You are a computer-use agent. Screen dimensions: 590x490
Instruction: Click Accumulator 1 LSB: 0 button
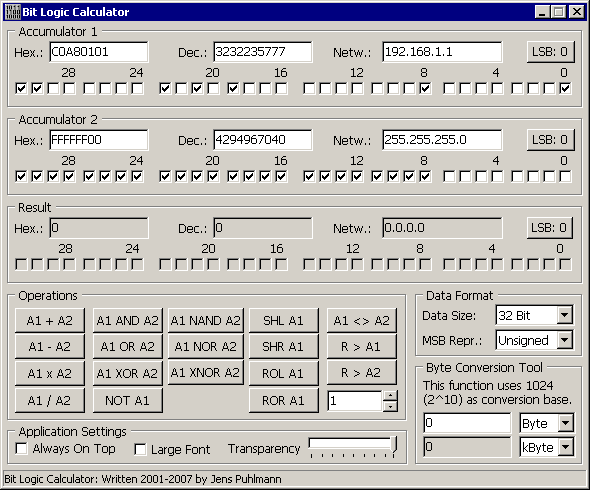click(x=550, y=52)
